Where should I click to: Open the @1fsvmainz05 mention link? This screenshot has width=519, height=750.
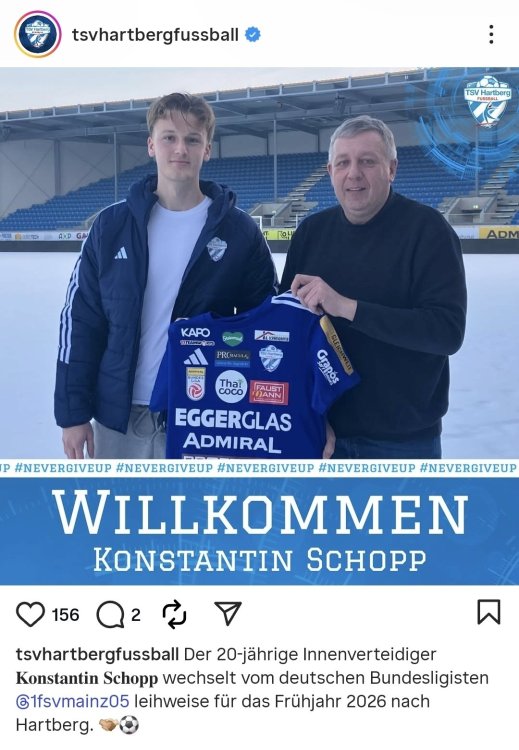point(73,701)
